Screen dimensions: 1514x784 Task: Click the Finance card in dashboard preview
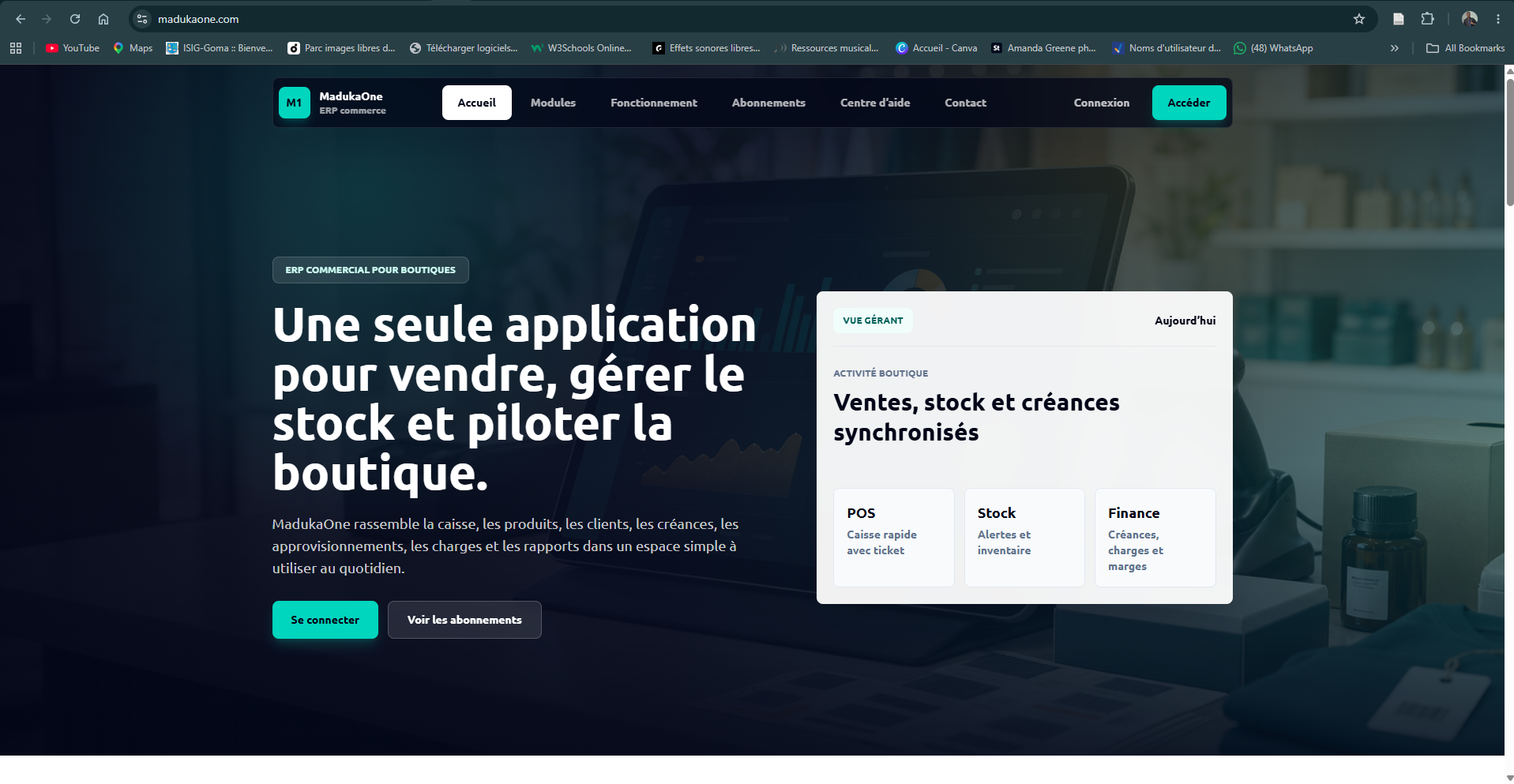1155,538
